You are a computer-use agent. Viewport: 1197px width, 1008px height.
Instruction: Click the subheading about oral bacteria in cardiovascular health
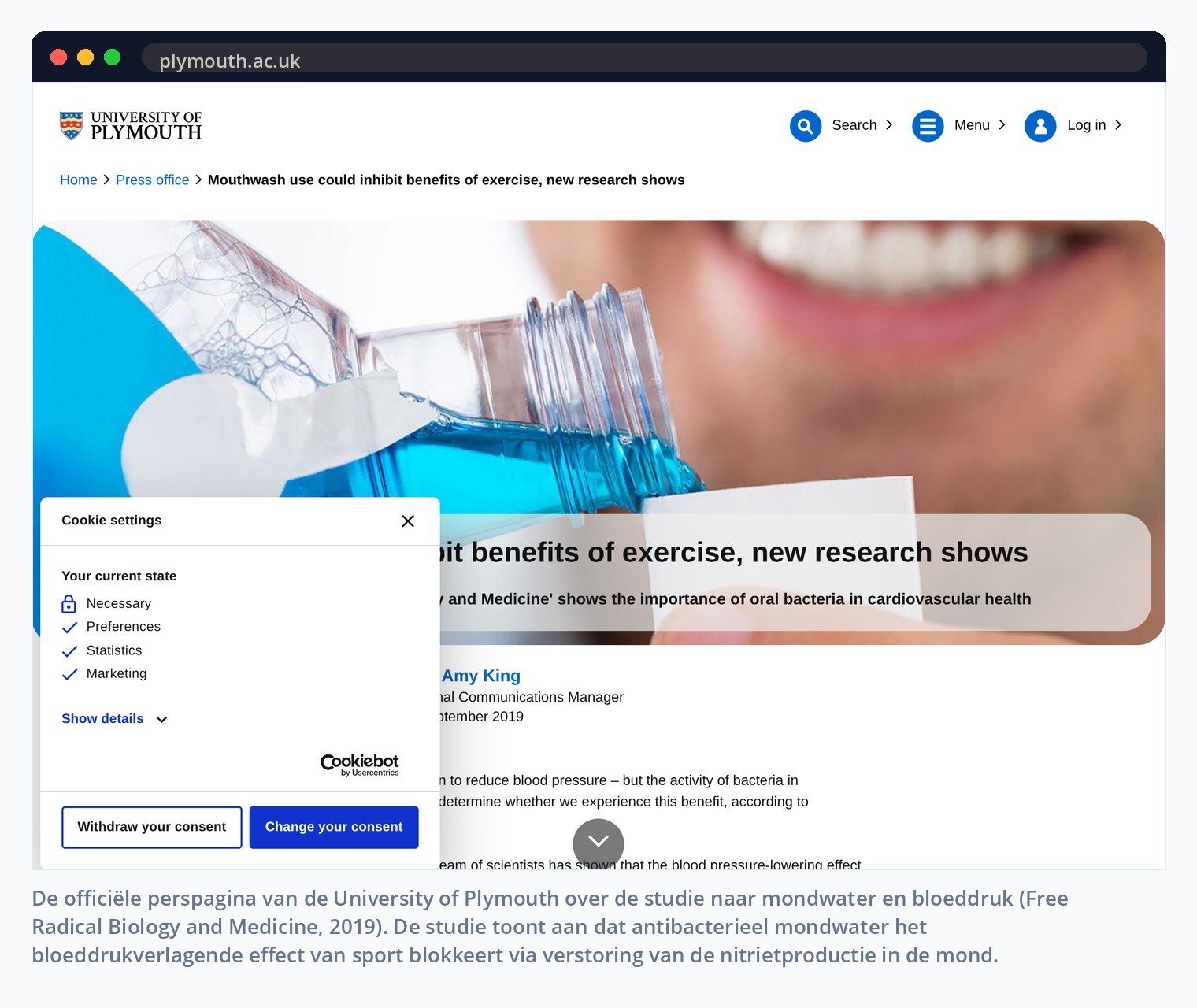click(x=736, y=599)
